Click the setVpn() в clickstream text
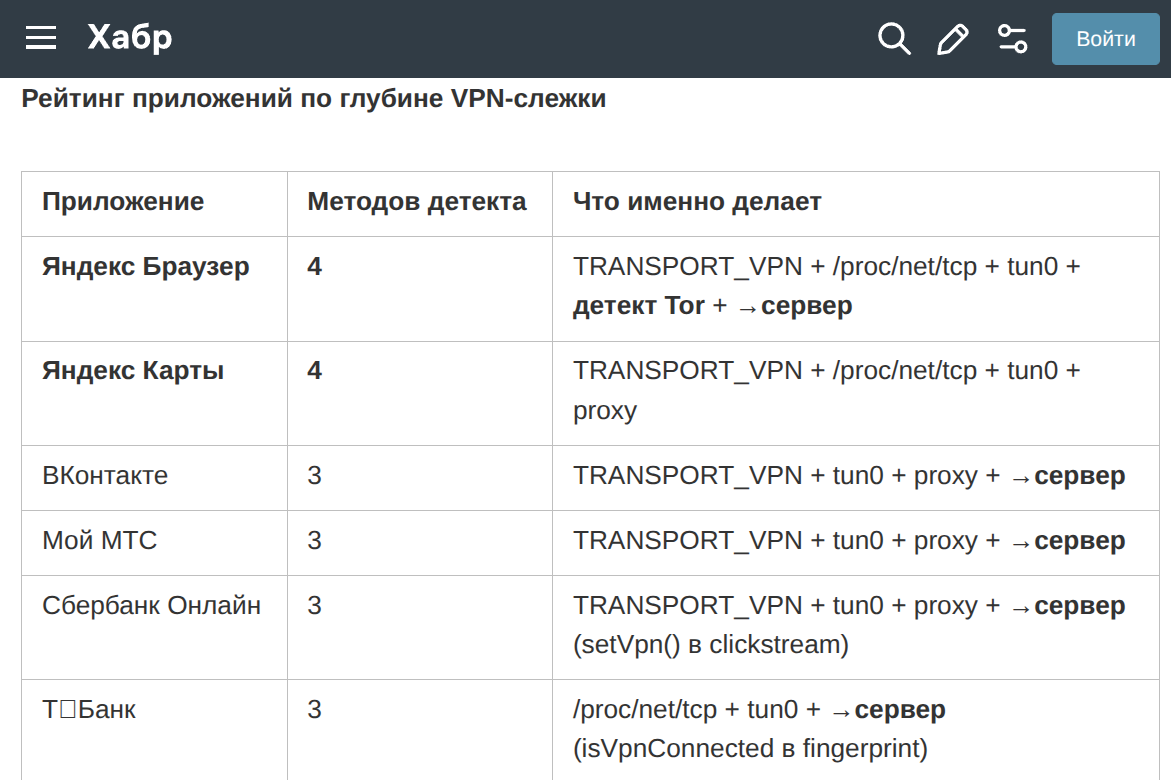 [711, 645]
